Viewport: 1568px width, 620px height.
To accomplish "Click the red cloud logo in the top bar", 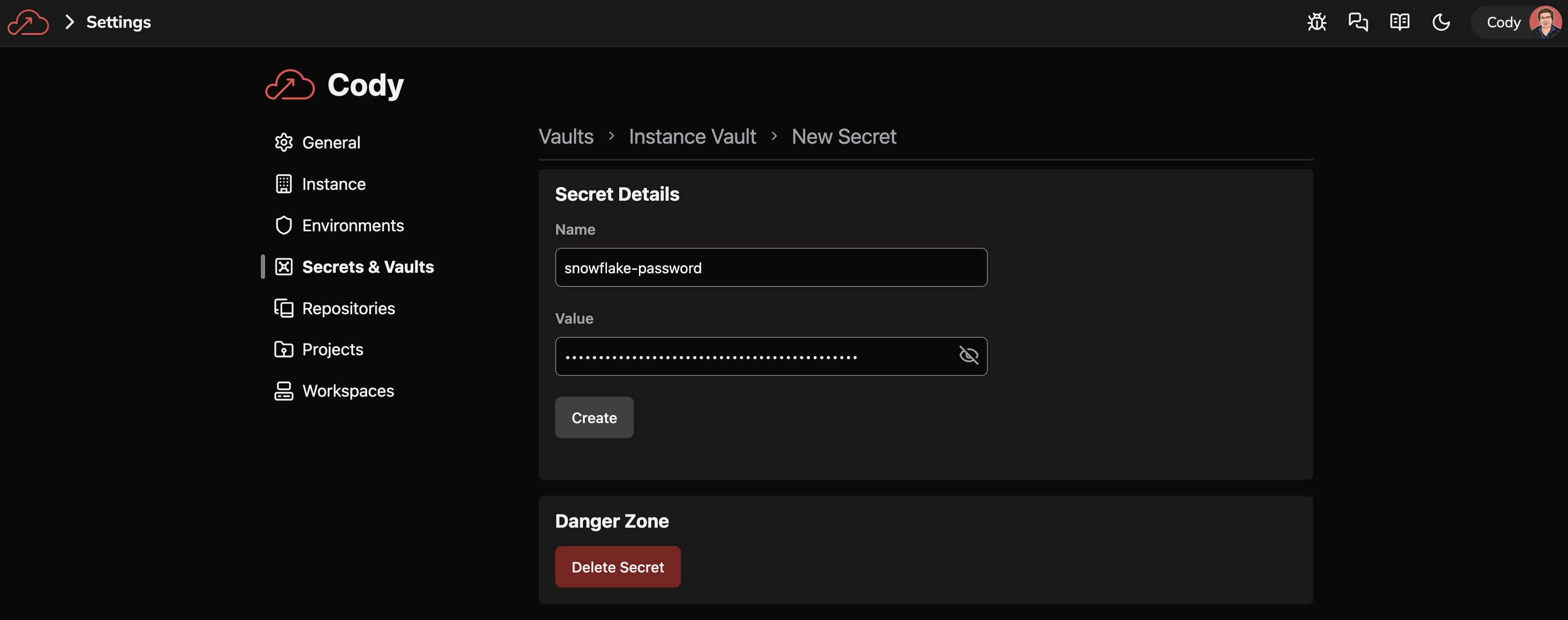I will tap(28, 23).
